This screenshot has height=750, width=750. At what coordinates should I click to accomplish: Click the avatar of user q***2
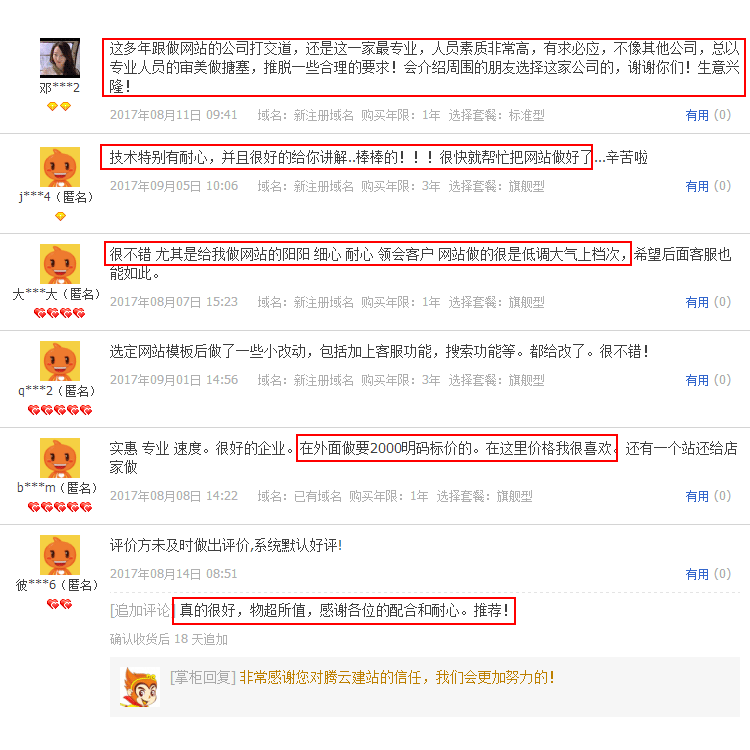click(x=60, y=361)
